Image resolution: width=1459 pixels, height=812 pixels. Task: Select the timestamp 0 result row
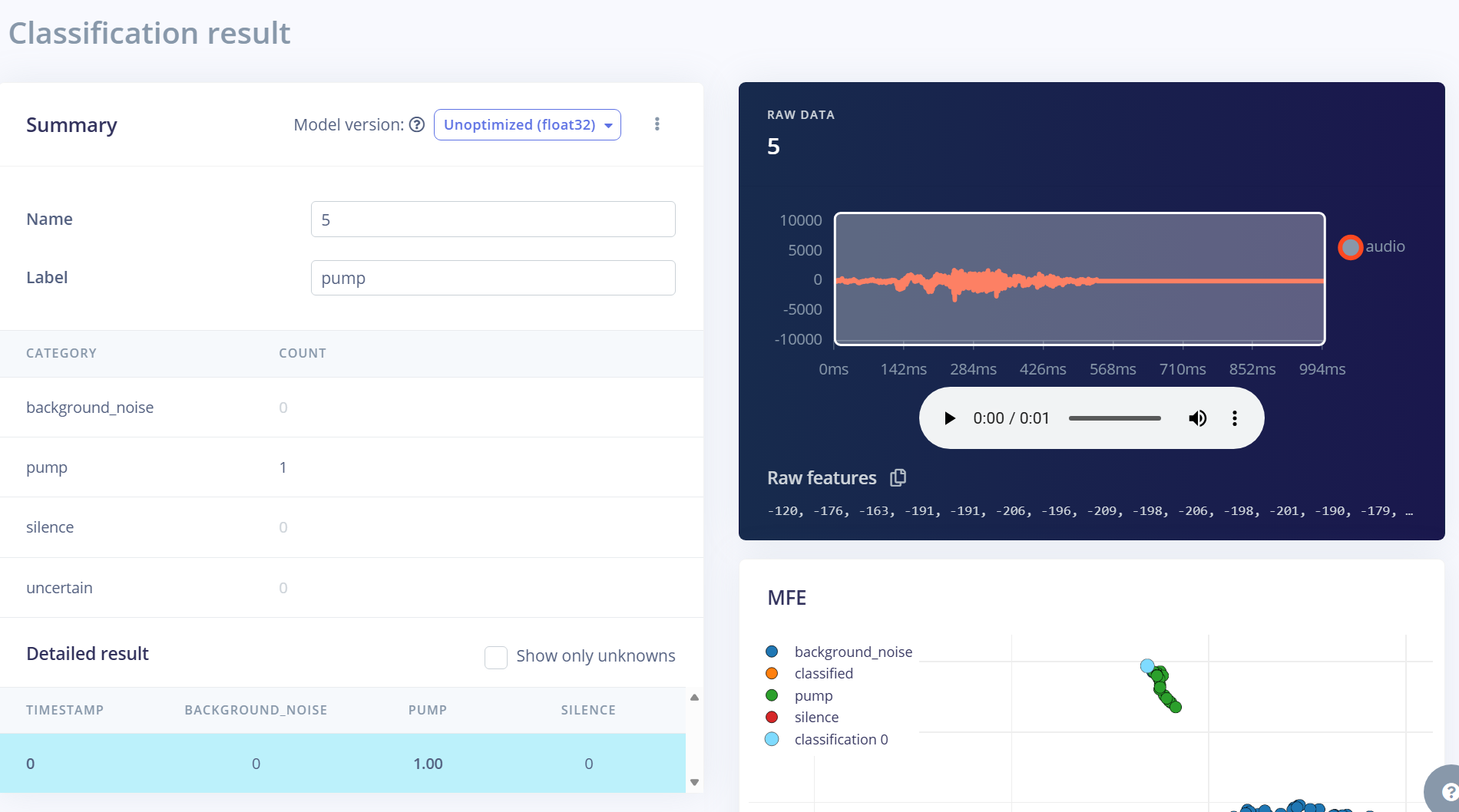342,763
